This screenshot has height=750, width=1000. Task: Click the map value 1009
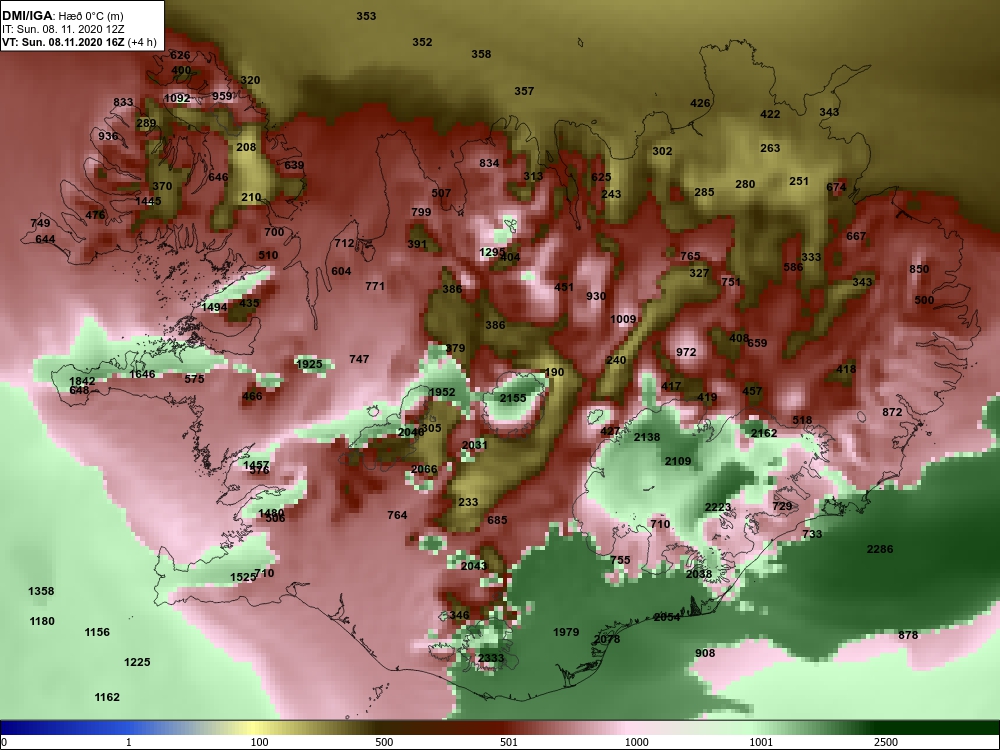[x=623, y=320]
